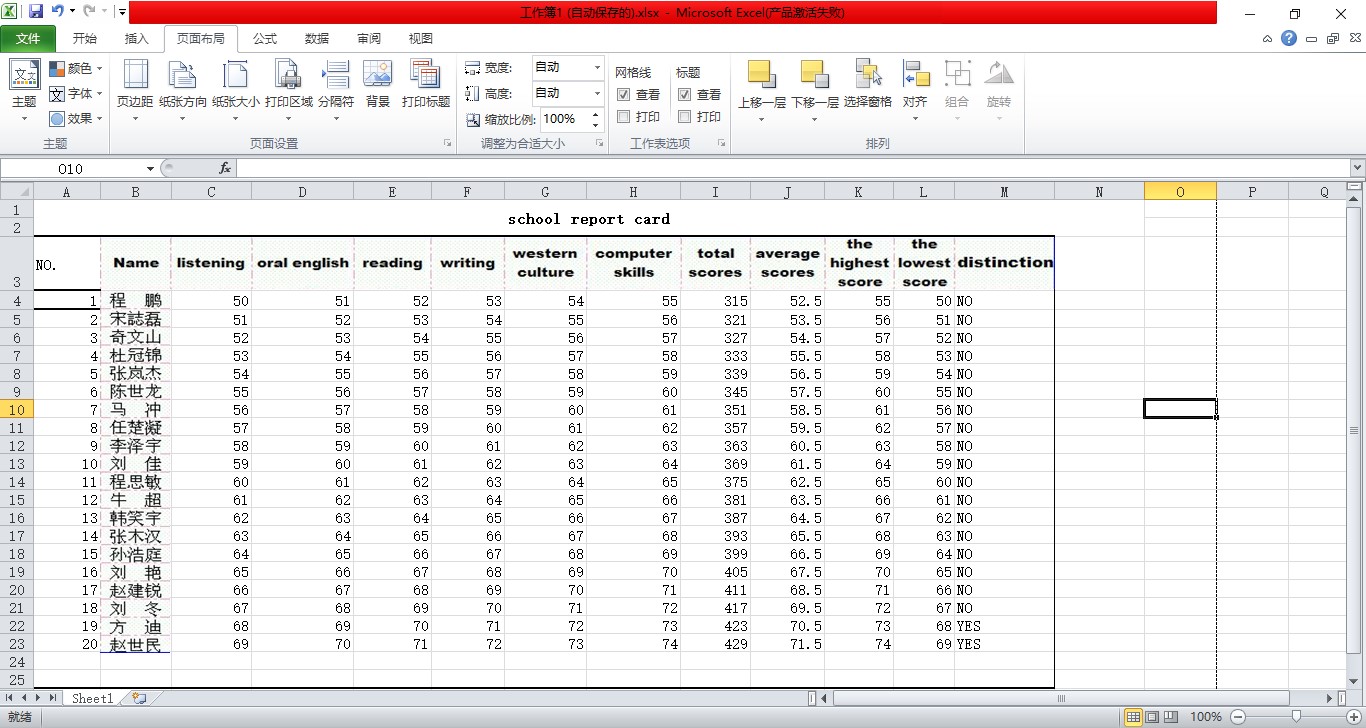The width and height of the screenshot is (1366, 728).
Task: Click the horizontal scrollbar
Action: [1061, 698]
